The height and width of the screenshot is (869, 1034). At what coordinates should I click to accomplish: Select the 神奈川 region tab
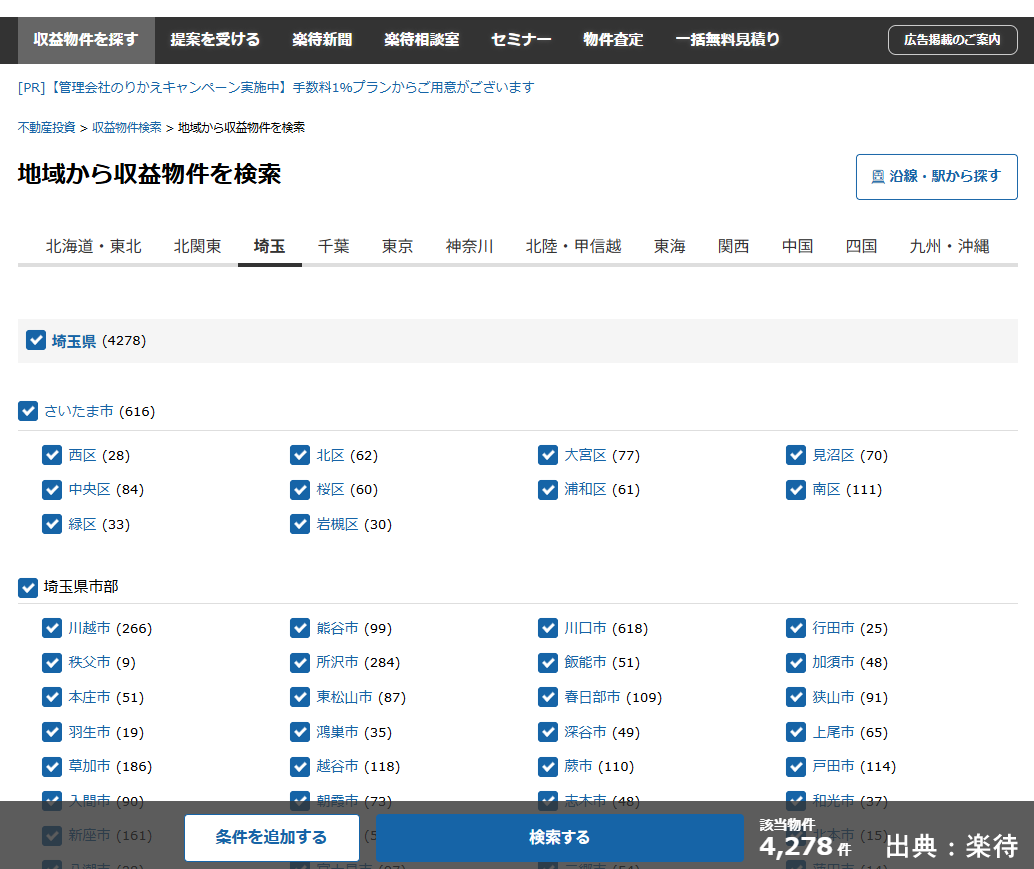(469, 246)
